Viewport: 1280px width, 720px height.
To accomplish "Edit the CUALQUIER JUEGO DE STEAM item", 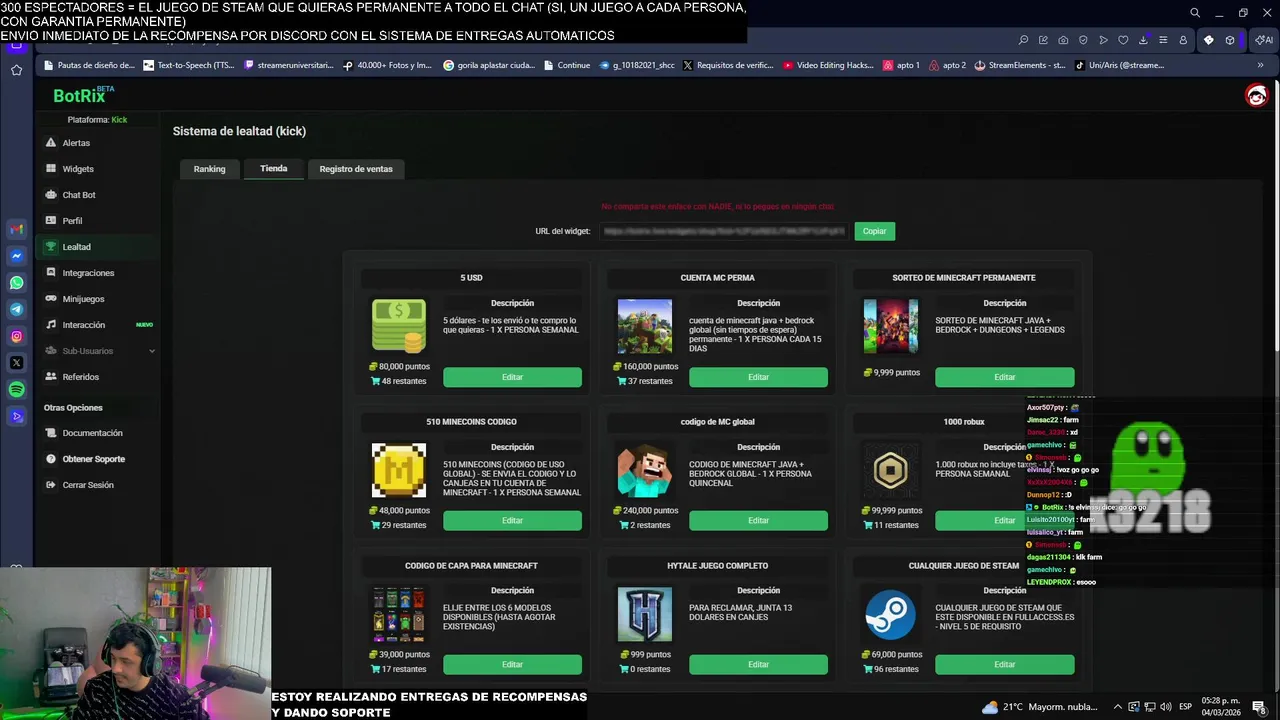I will (1004, 664).
